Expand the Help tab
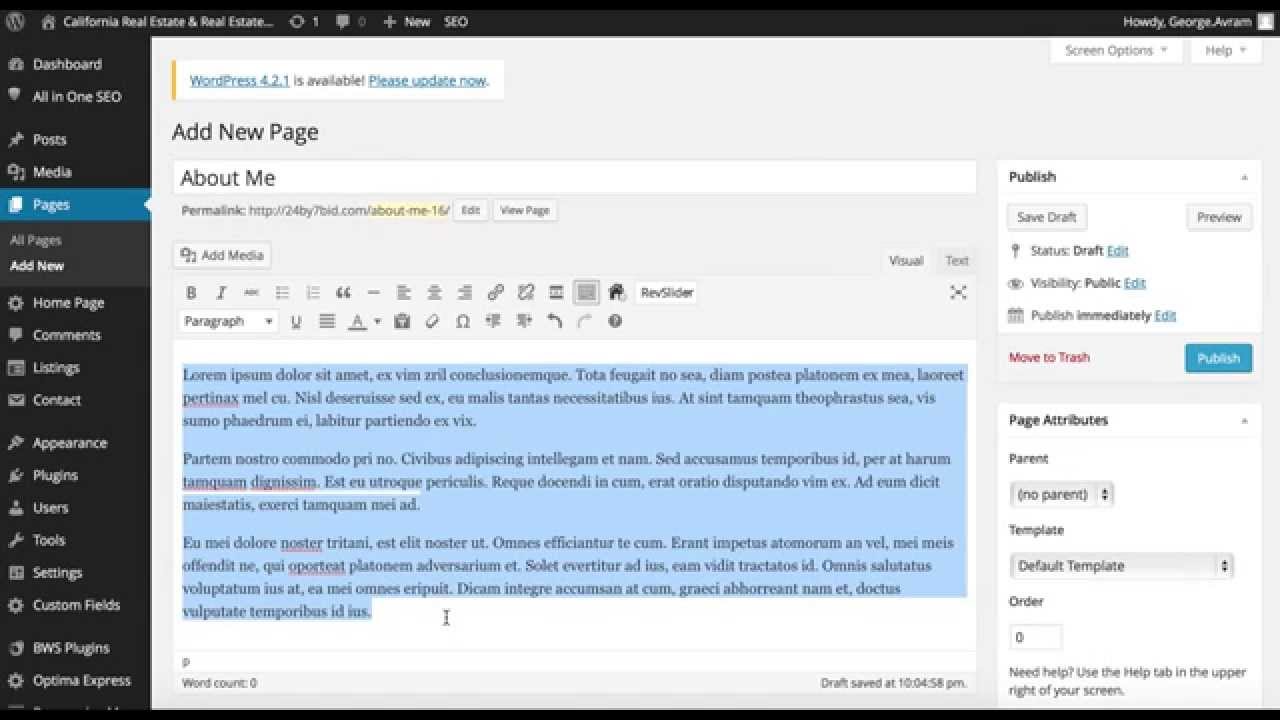1280x720 pixels. tap(1226, 50)
